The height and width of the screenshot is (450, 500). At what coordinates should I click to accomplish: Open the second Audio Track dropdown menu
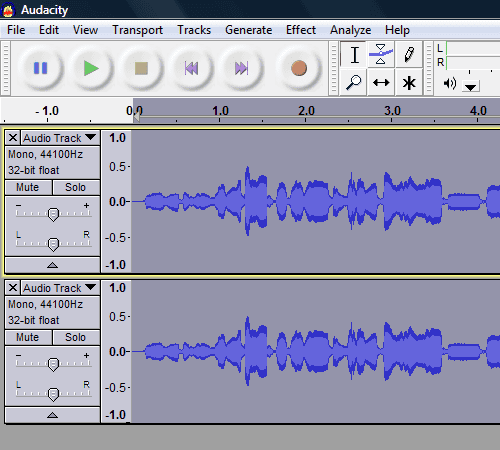click(x=60, y=288)
